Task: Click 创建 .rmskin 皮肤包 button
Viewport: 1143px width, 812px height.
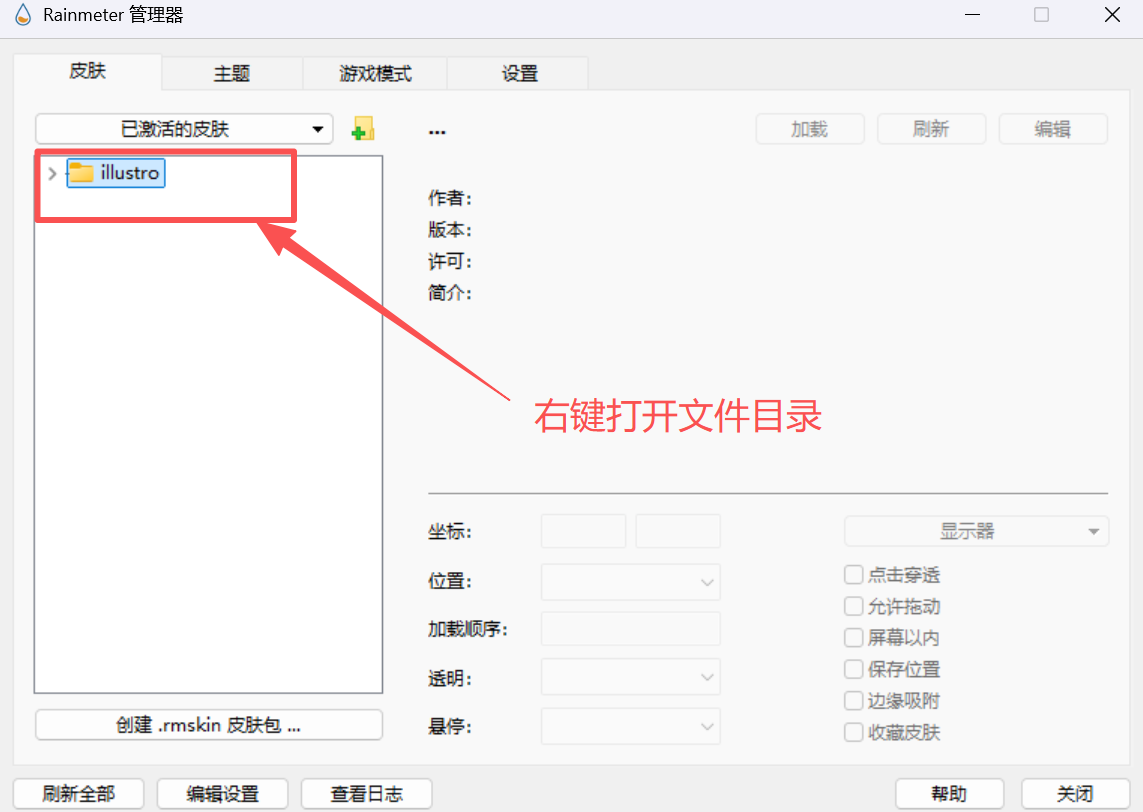Action: [x=208, y=725]
